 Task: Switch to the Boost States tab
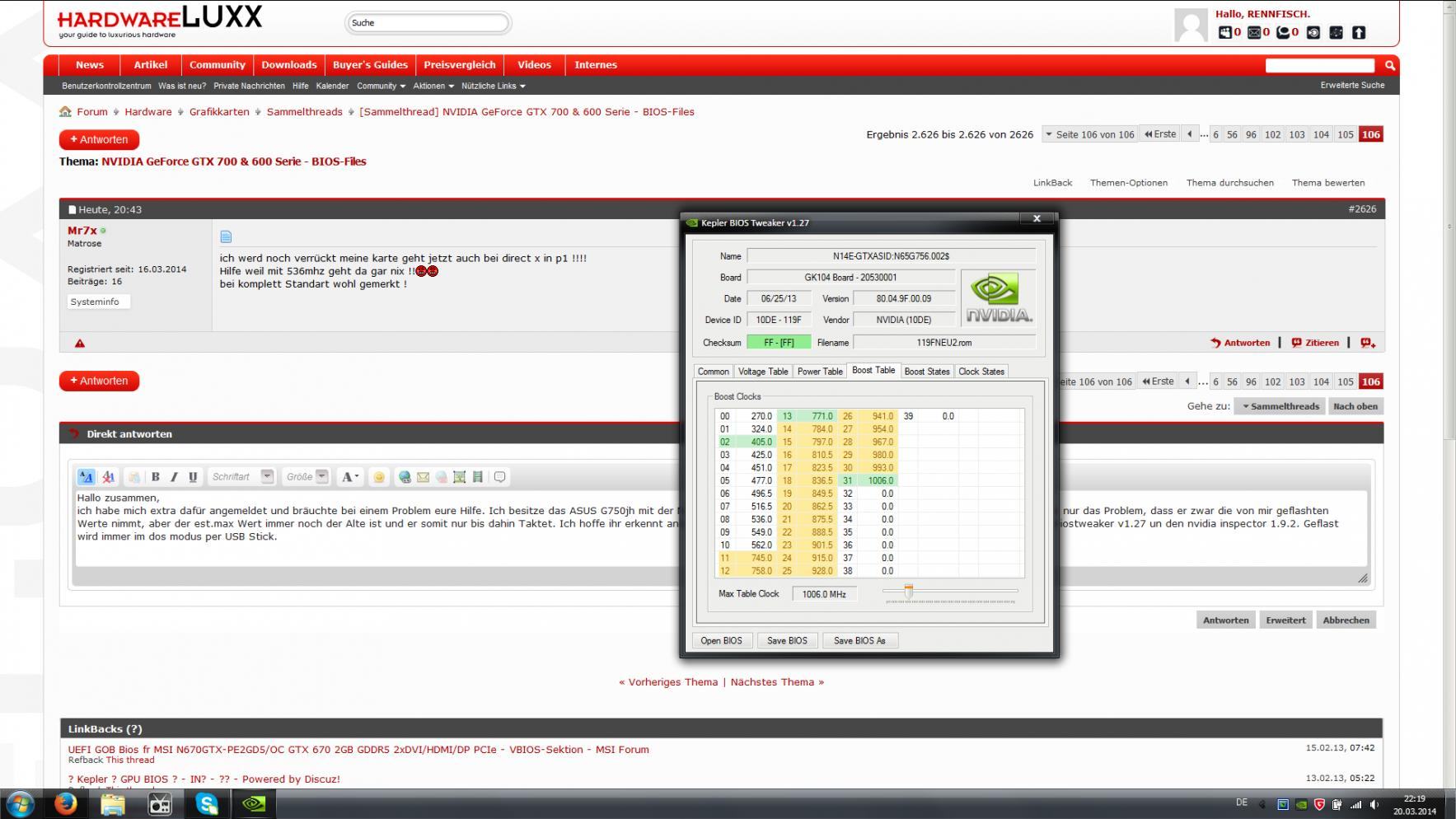(x=927, y=372)
